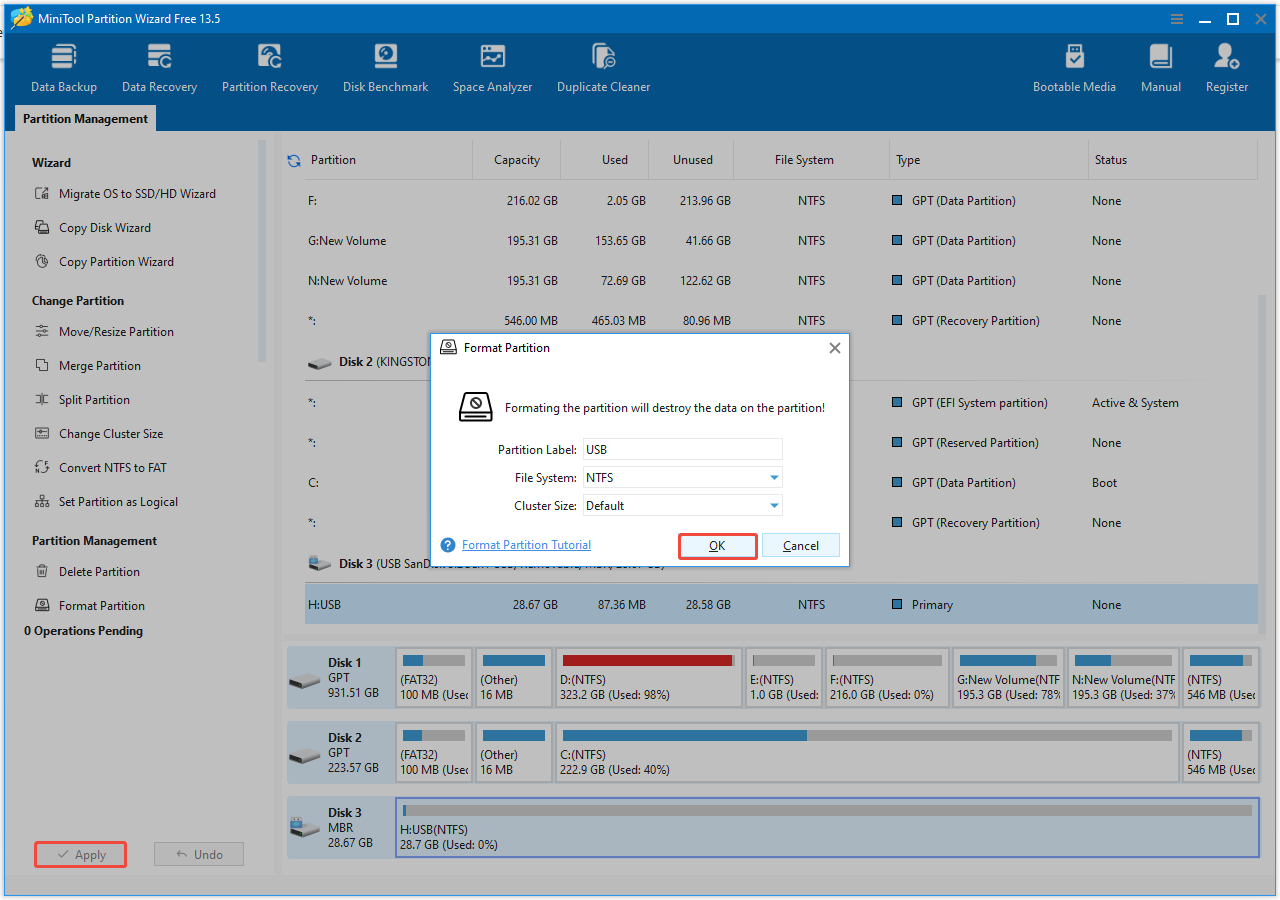Open the Data Backup tool

point(63,66)
